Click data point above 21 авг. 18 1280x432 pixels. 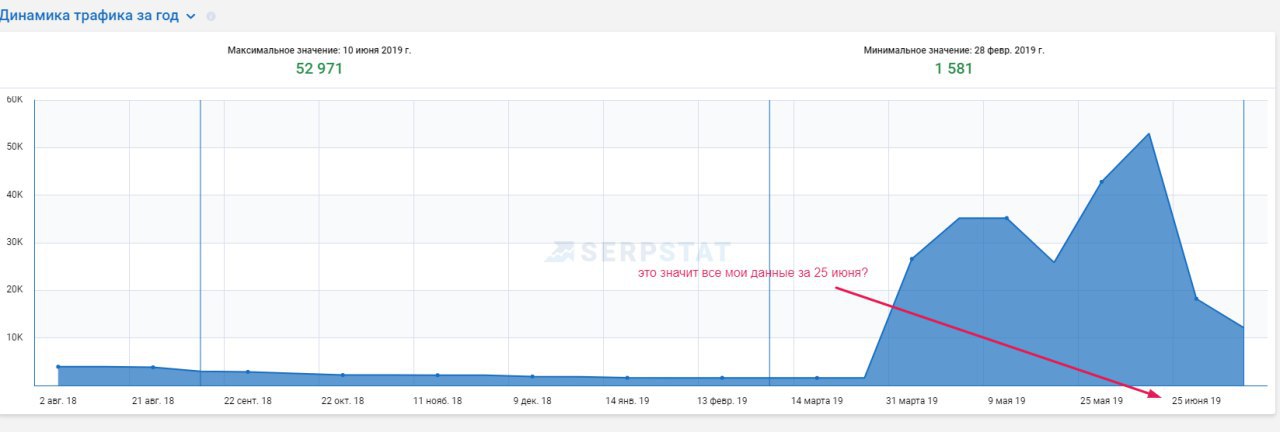click(x=153, y=367)
